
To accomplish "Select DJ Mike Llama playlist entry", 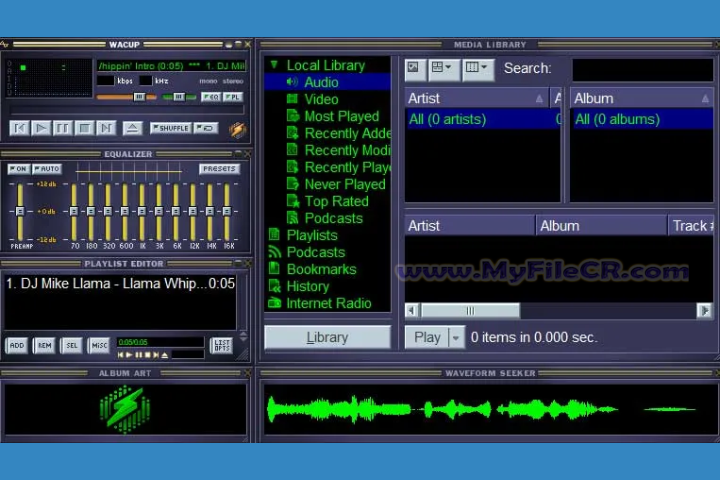I will pos(120,283).
